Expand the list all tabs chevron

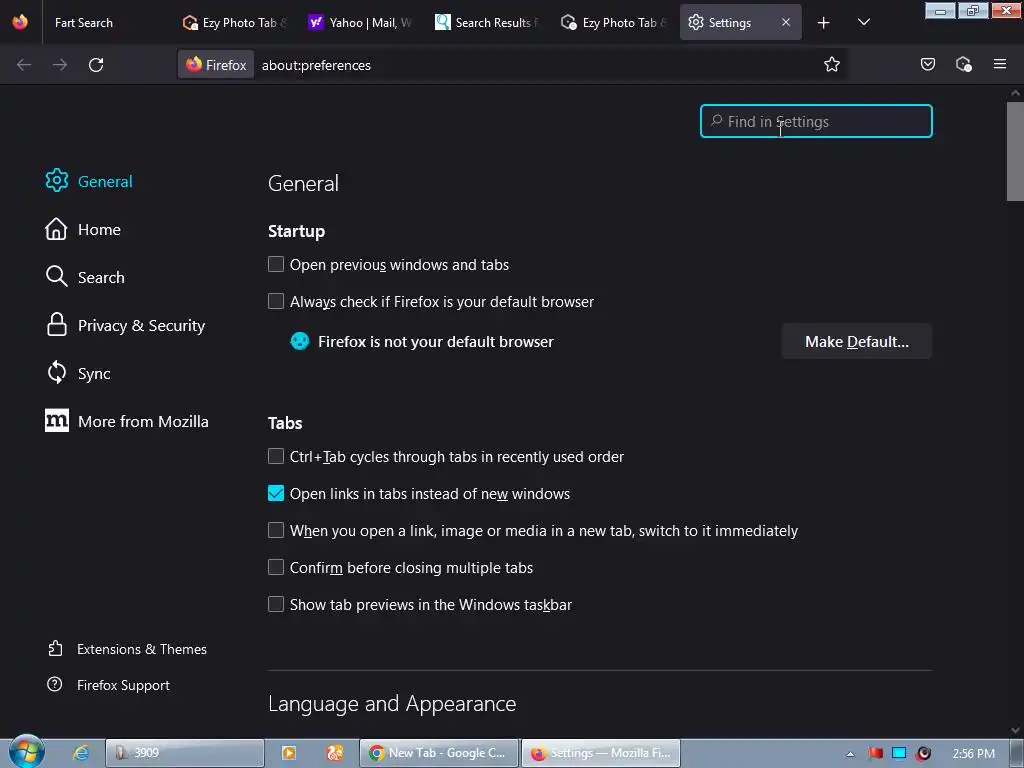863,22
